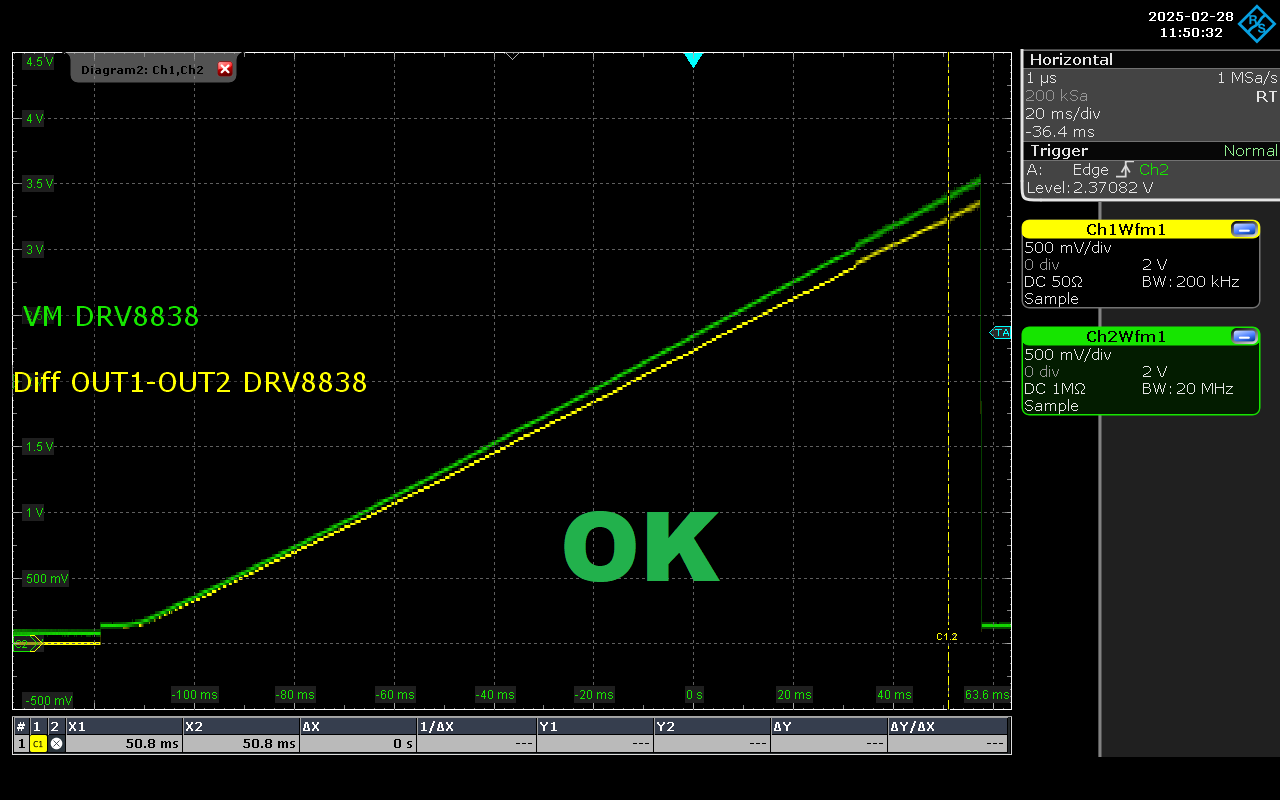Click Ch2Wfm1's 2 V offset value
The width and height of the screenshot is (1280, 800).
(1154, 372)
